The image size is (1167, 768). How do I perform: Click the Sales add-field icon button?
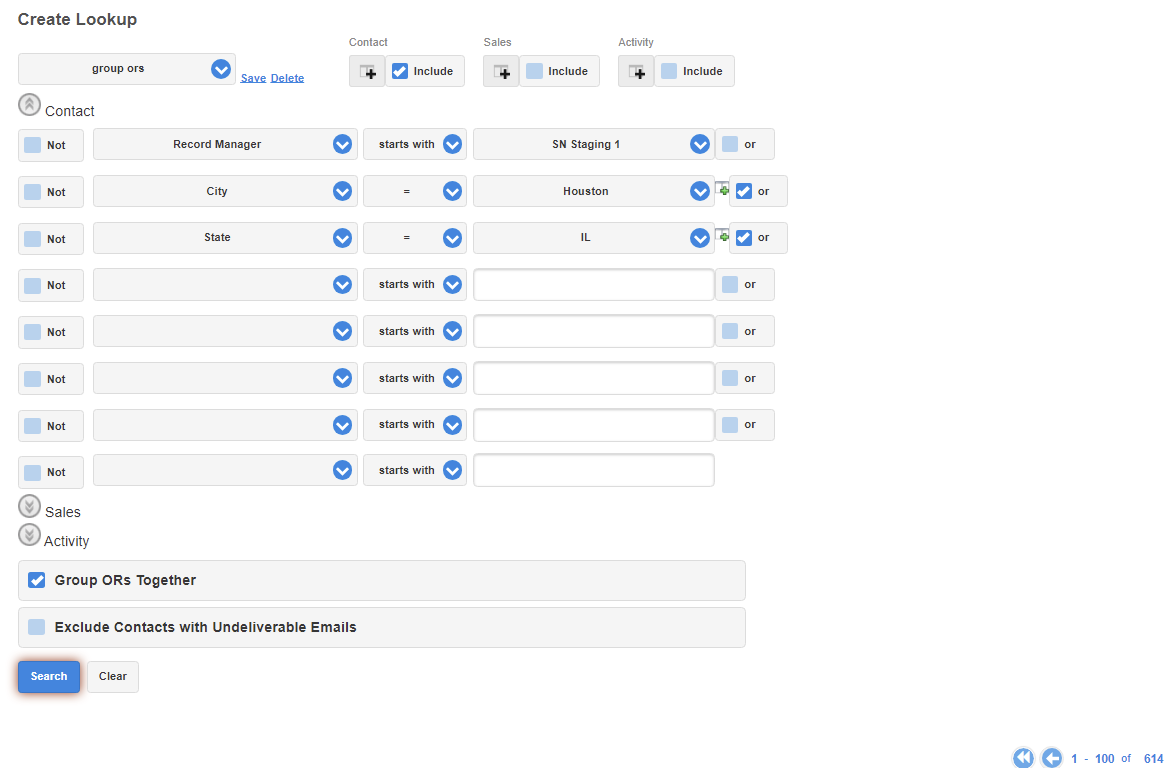501,72
